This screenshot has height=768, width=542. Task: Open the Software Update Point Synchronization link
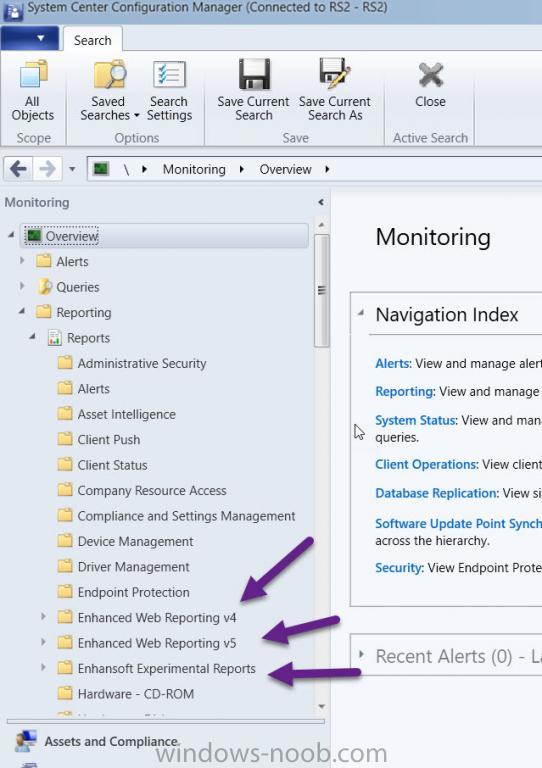[x=458, y=524]
